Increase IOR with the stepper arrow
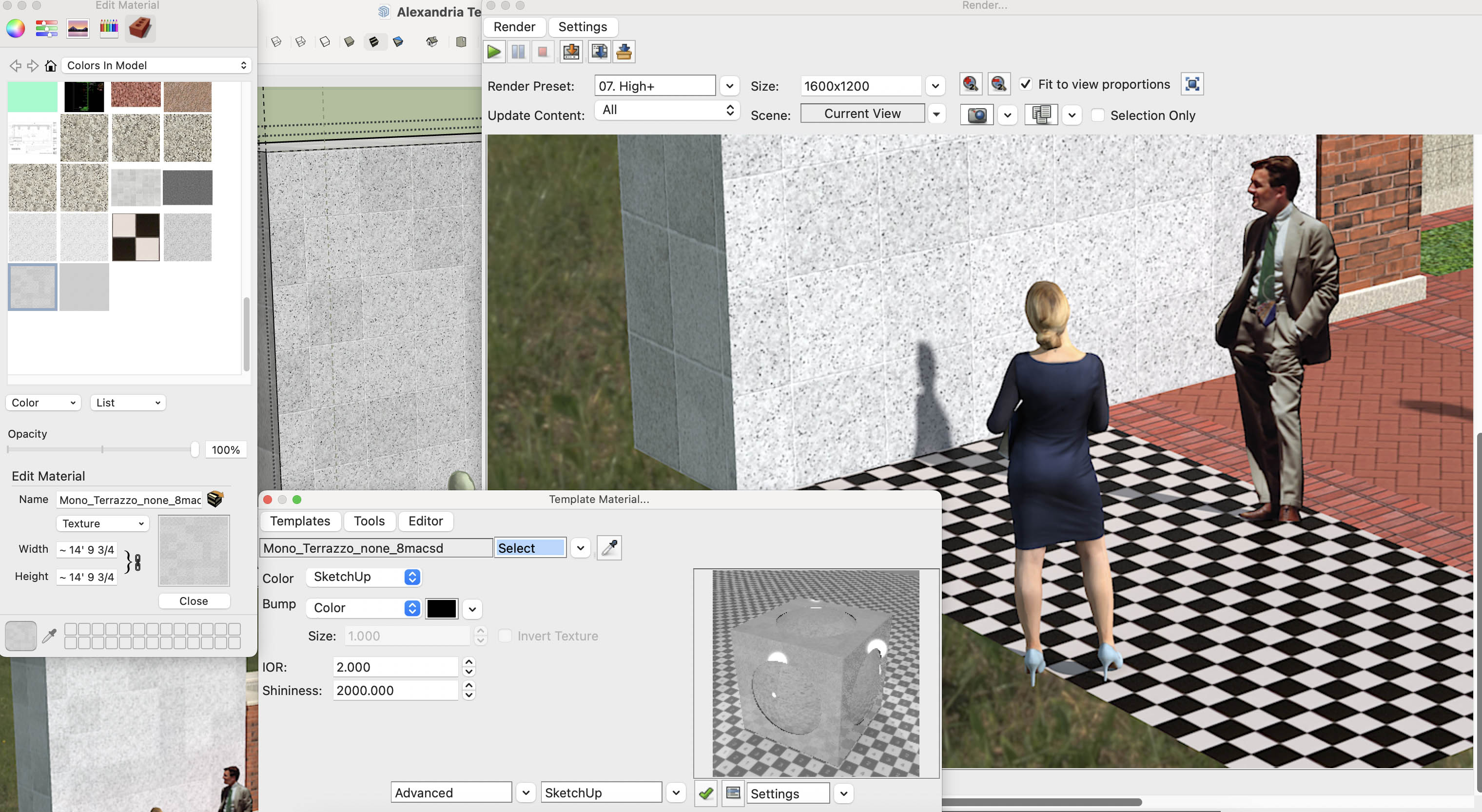The width and height of the screenshot is (1482, 812). (469, 662)
